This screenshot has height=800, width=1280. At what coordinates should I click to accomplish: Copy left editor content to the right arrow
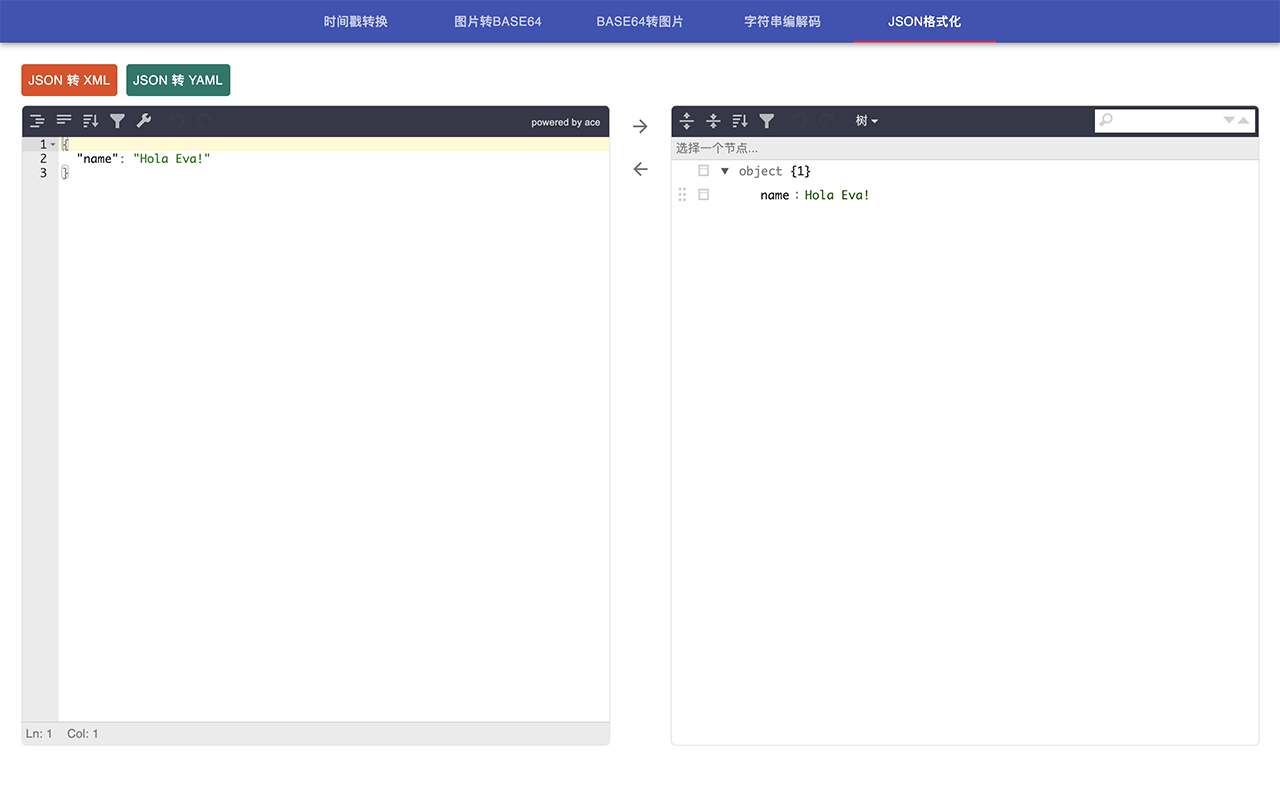point(641,127)
